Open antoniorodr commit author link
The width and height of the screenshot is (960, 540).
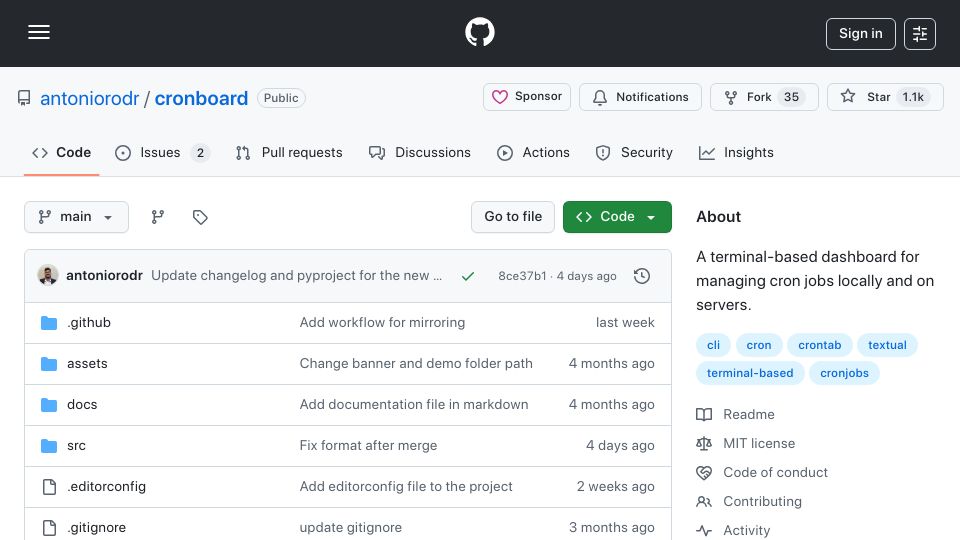104,276
